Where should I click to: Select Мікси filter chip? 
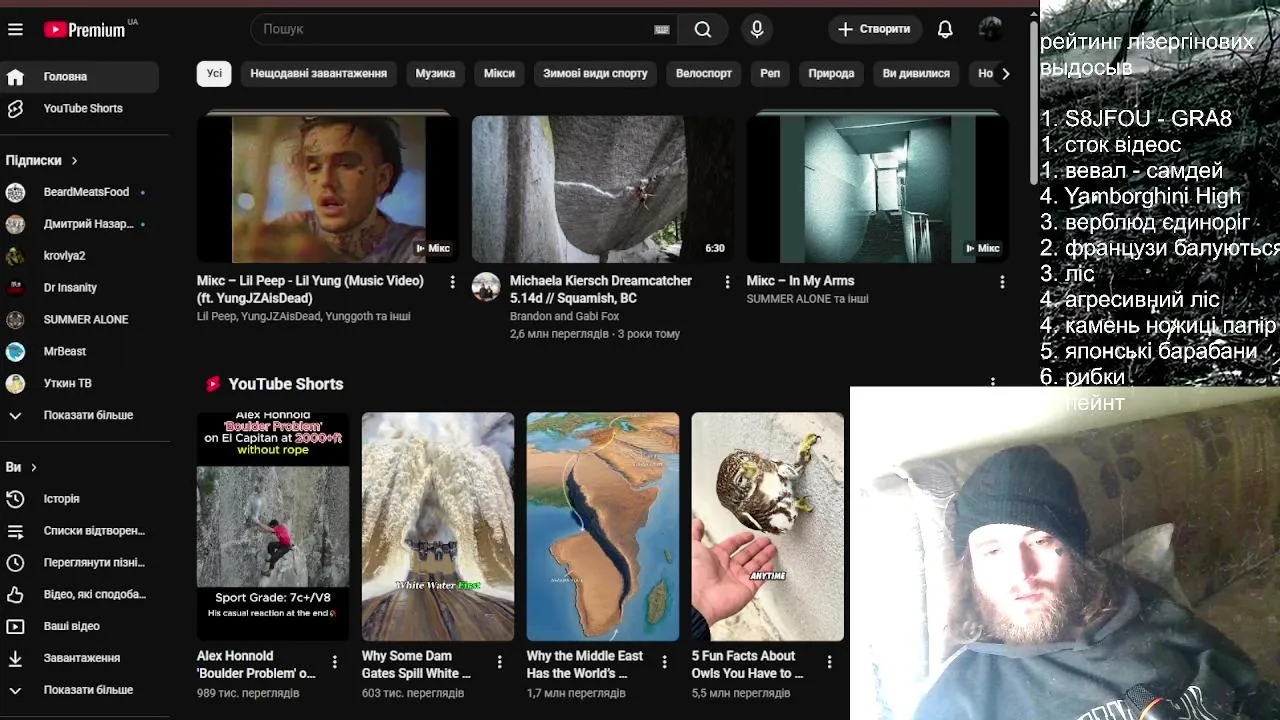click(x=499, y=73)
